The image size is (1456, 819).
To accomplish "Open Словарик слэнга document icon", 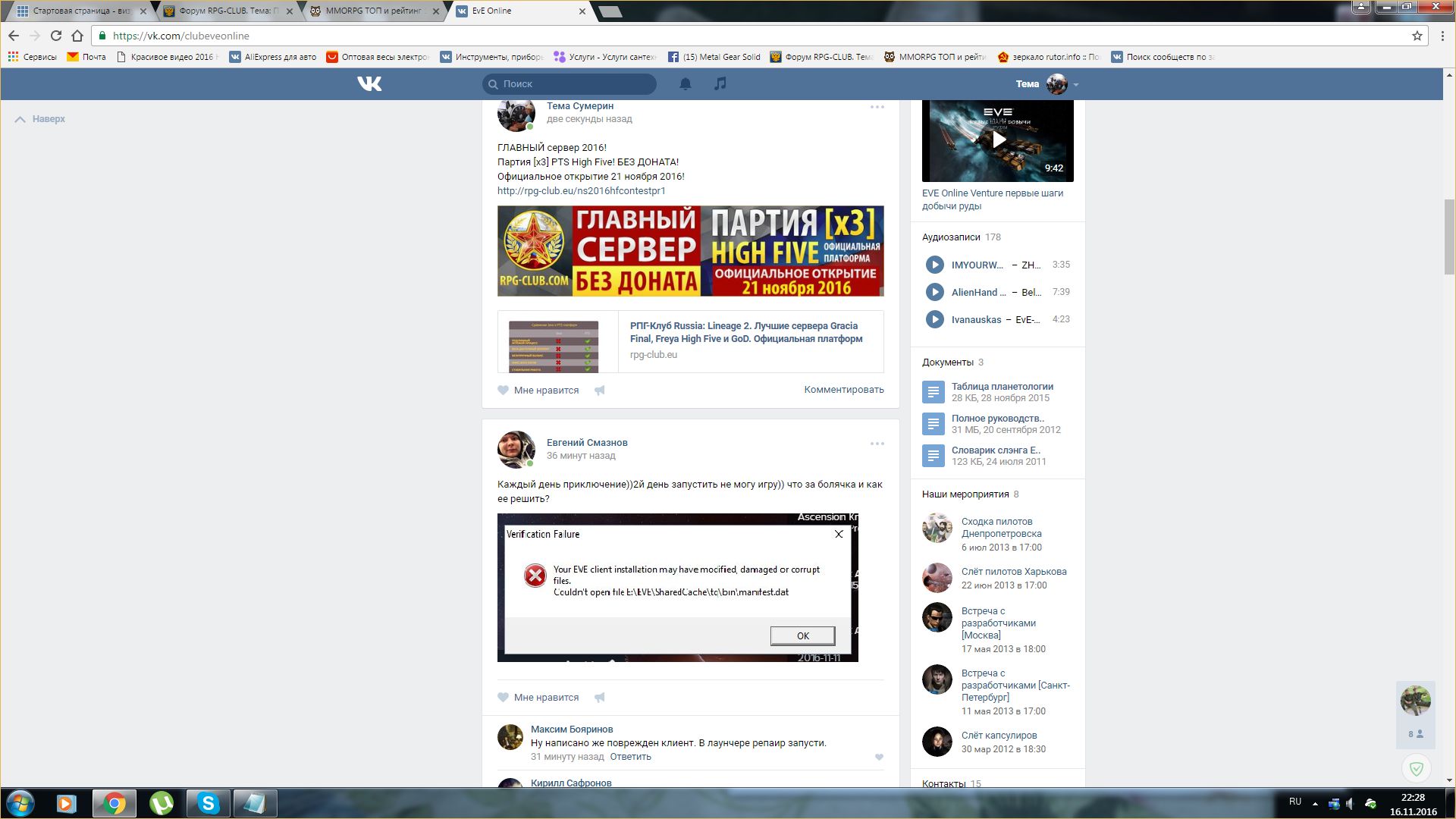I will click(934, 456).
